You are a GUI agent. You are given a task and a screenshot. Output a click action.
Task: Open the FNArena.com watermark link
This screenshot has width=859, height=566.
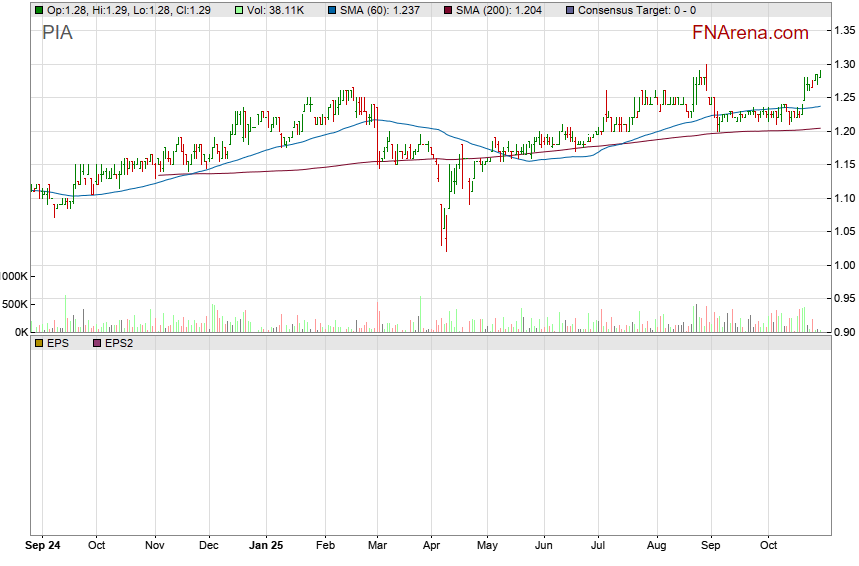(x=750, y=33)
